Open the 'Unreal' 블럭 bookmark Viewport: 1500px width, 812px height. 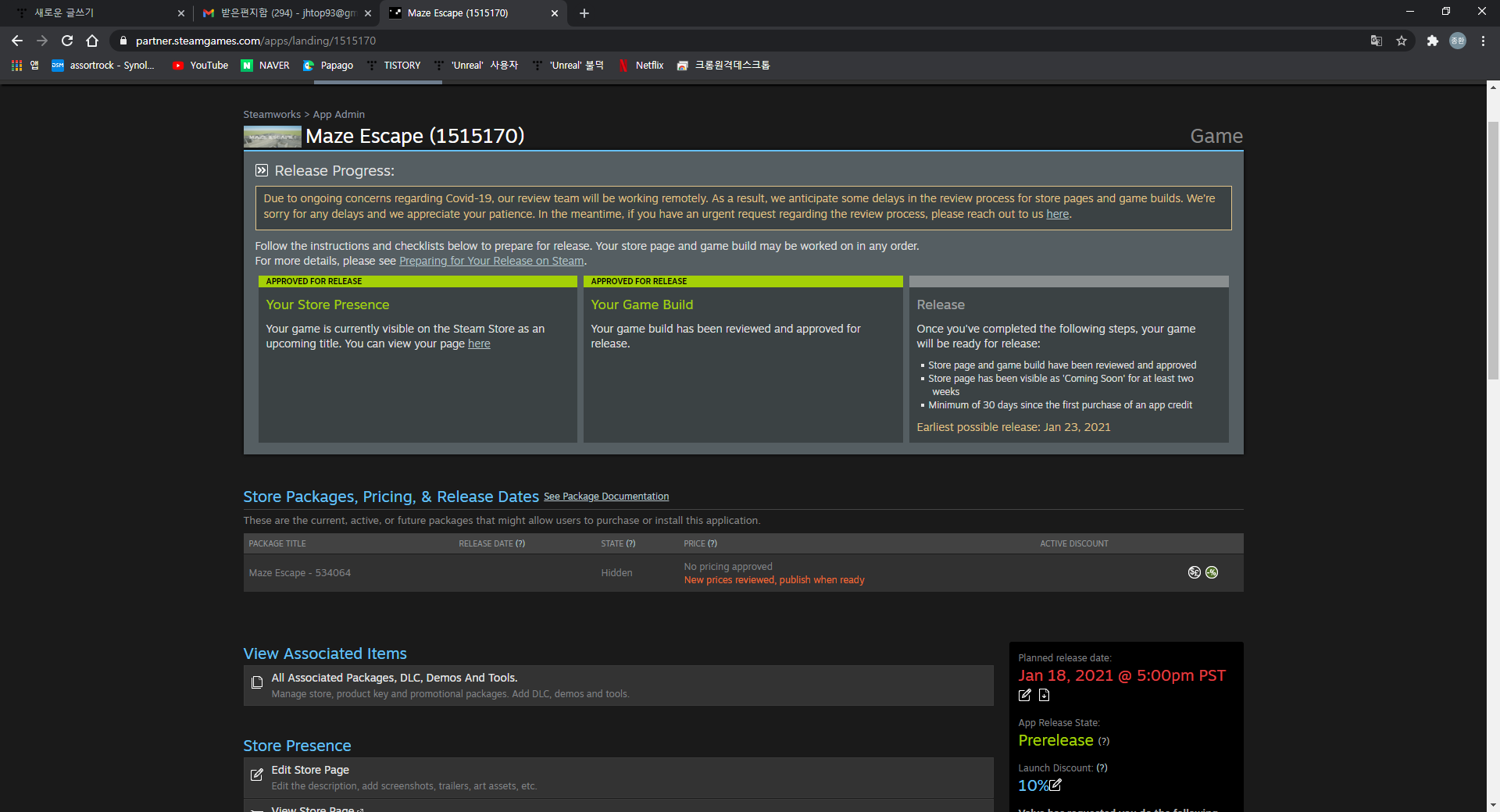coord(568,66)
